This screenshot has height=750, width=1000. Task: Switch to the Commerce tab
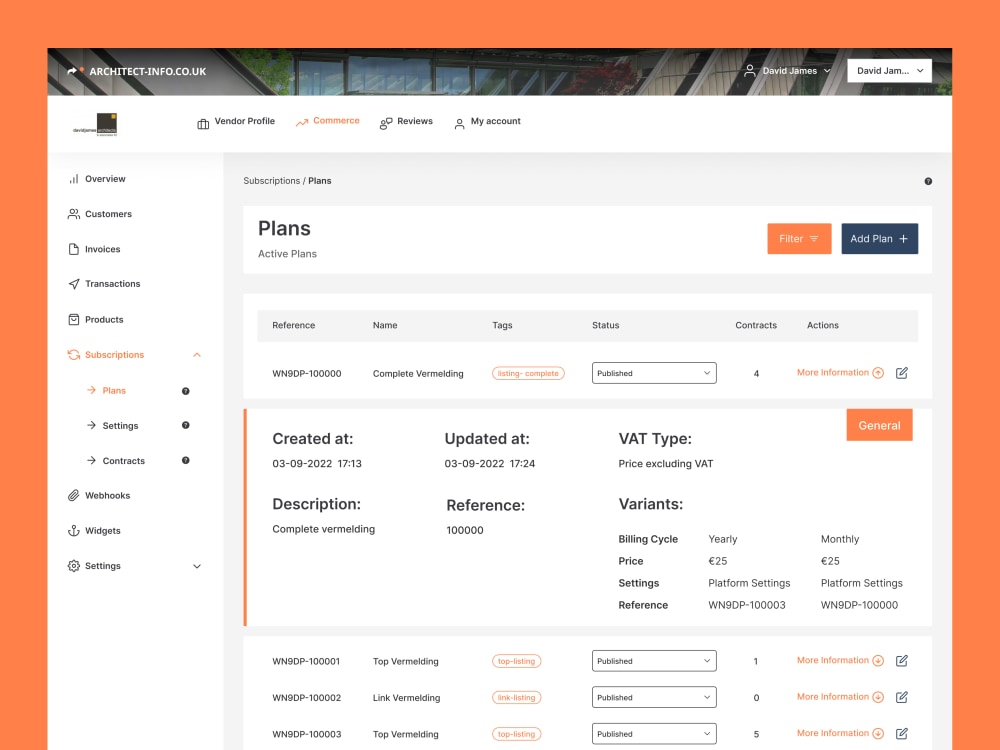[327, 121]
